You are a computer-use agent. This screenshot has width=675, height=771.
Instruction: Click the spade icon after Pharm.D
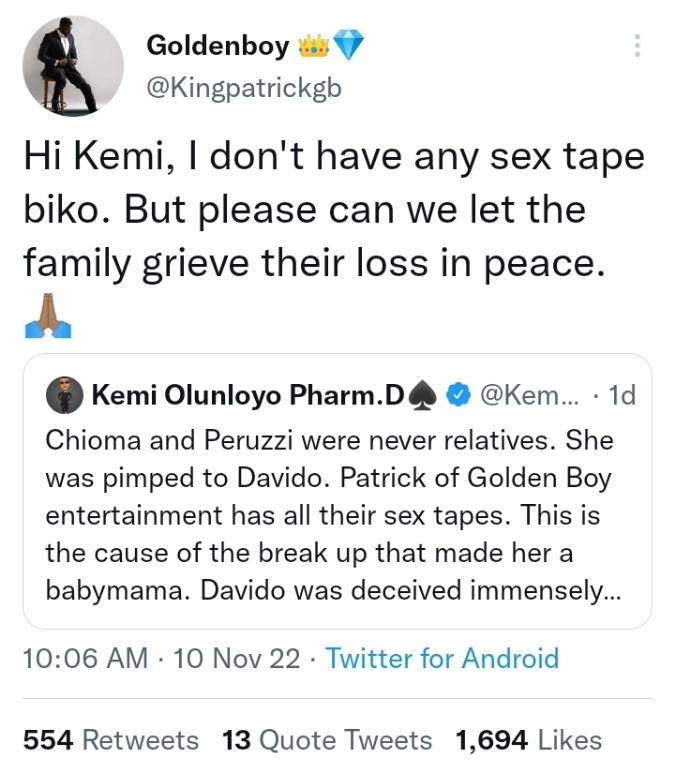(x=423, y=396)
